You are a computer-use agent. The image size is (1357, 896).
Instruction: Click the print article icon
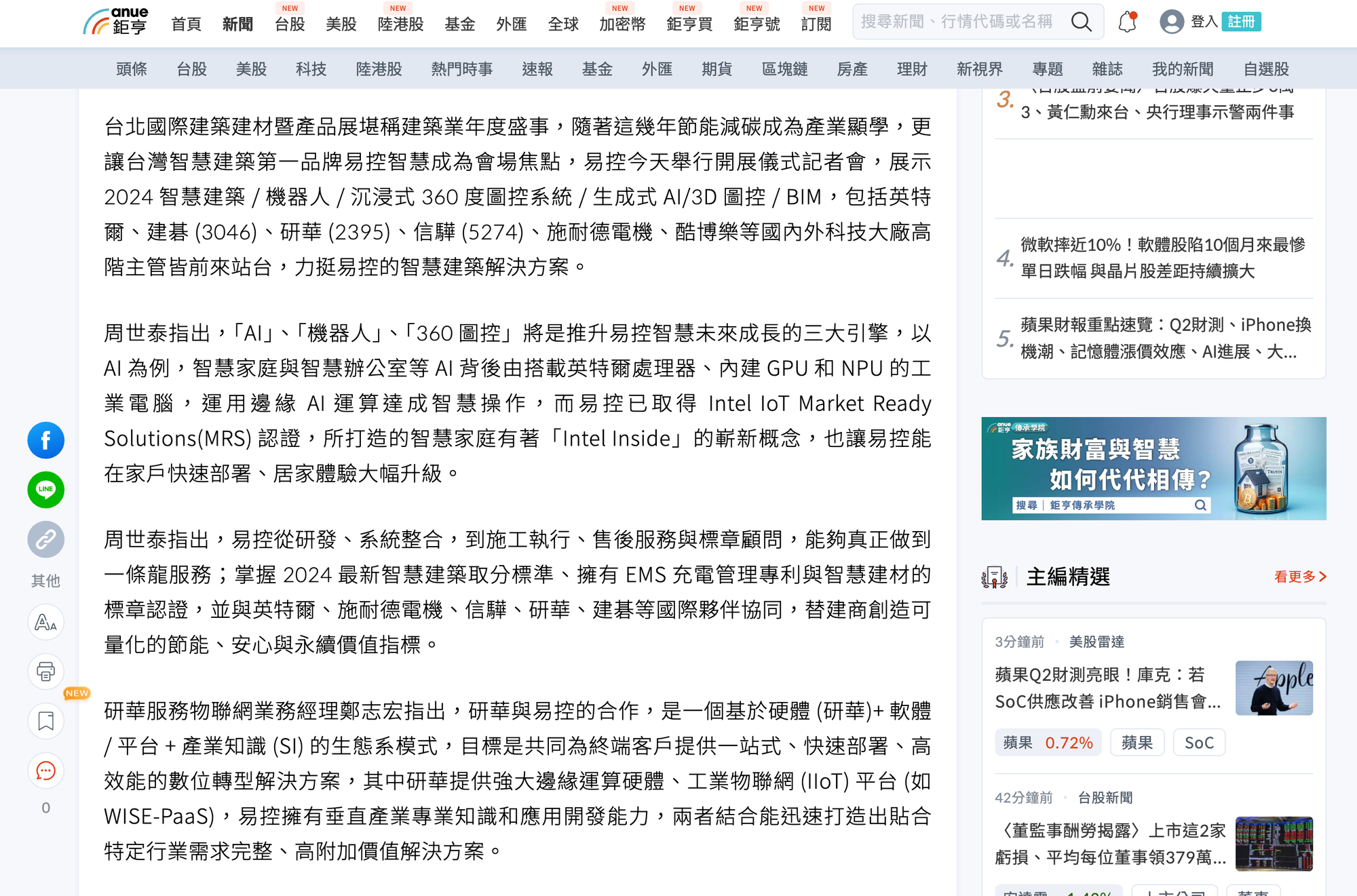coord(45,671)
